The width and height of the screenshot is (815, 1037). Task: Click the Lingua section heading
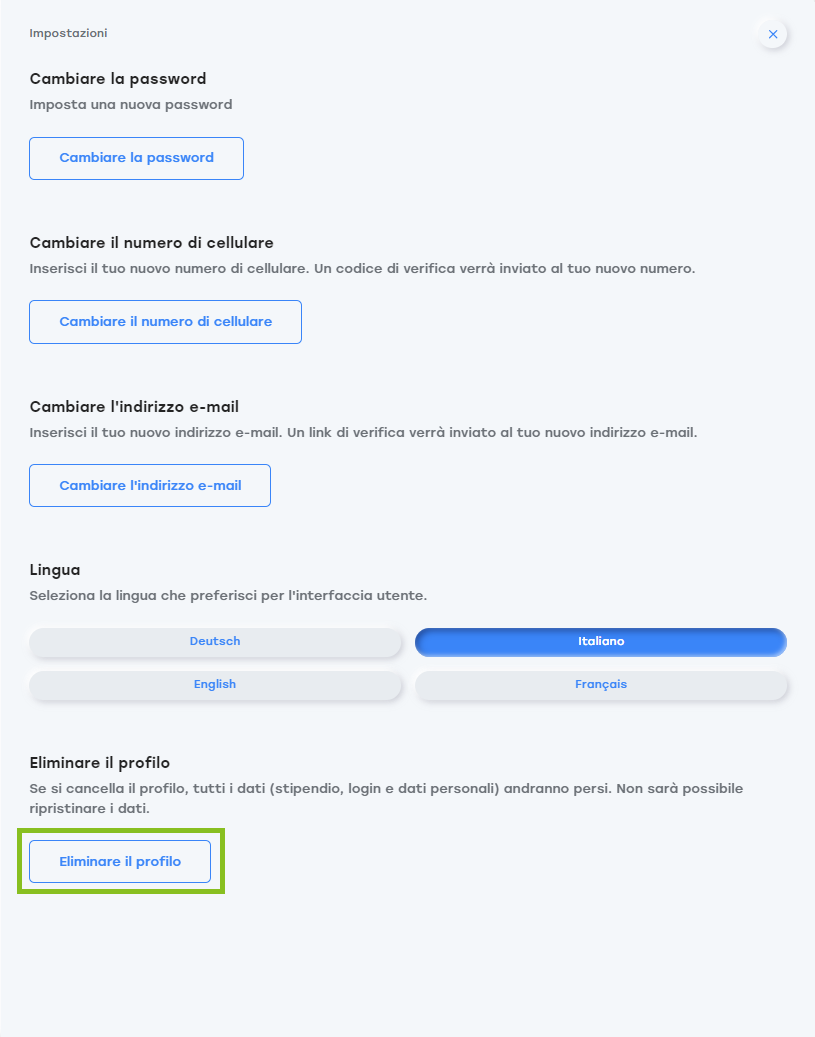(x=55, y=570)
